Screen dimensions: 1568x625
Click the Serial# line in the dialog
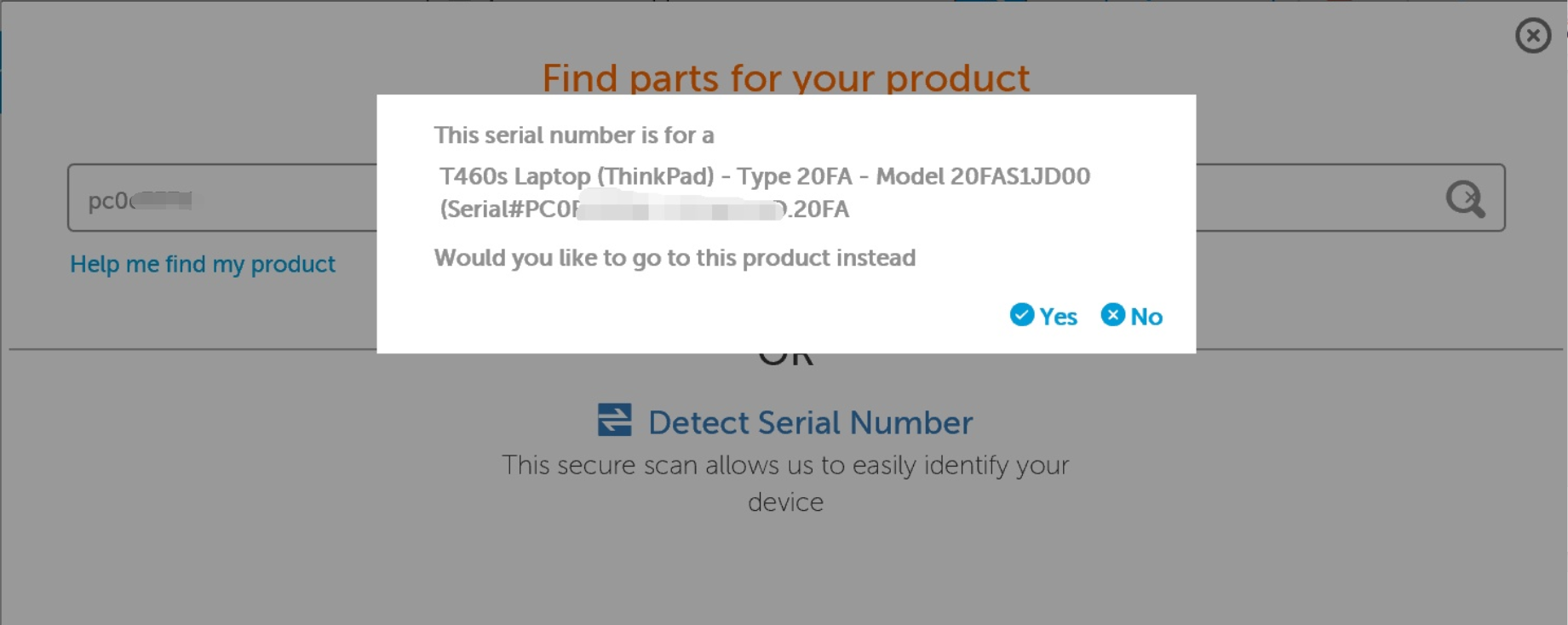[x=644, y=209]
